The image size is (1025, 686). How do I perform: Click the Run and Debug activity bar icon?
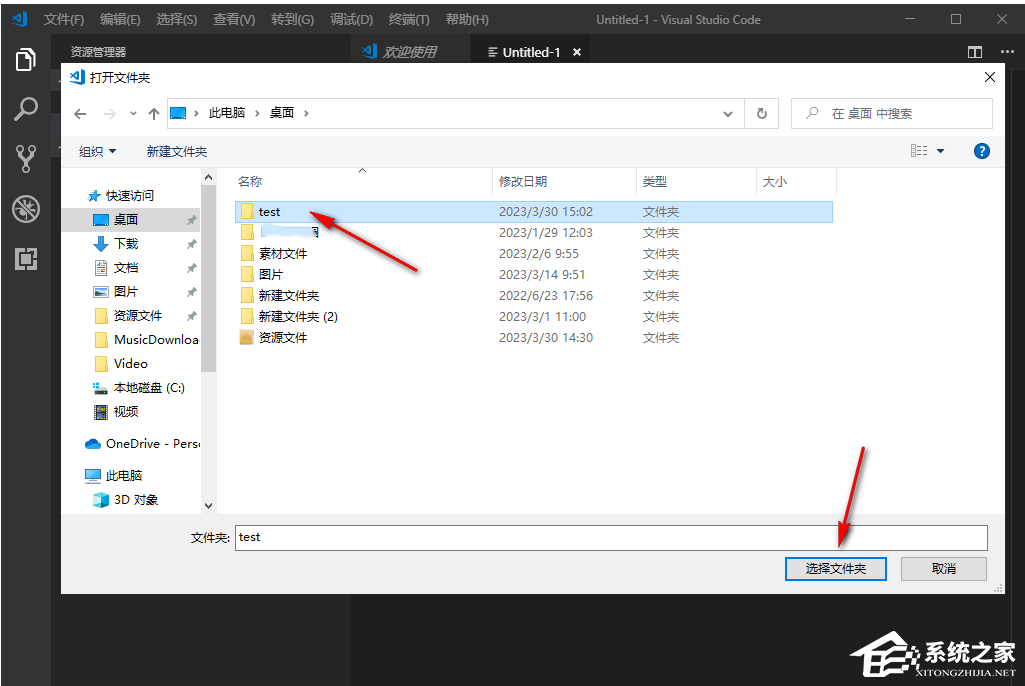click(26, 209)
